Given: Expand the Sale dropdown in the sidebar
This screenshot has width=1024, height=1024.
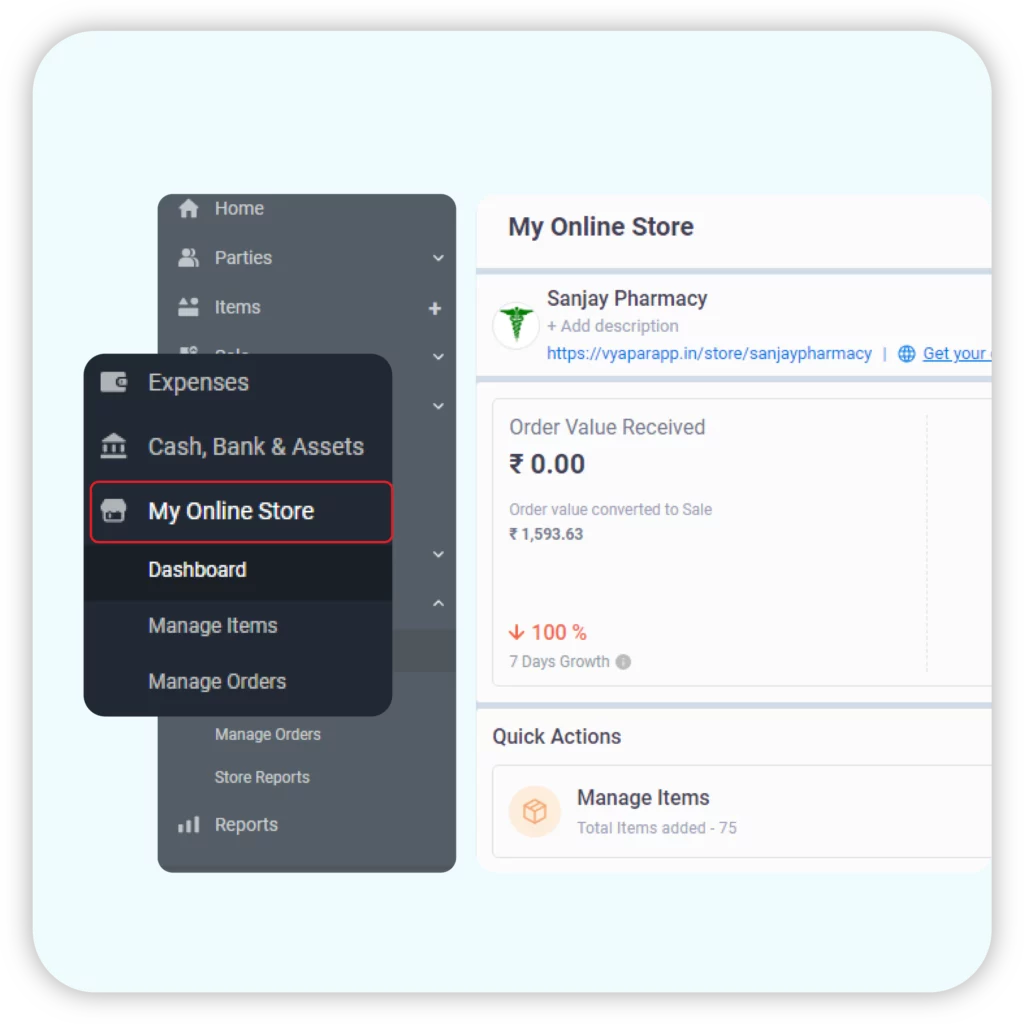Looking at the screenshot, I should (x=438, y=356).
